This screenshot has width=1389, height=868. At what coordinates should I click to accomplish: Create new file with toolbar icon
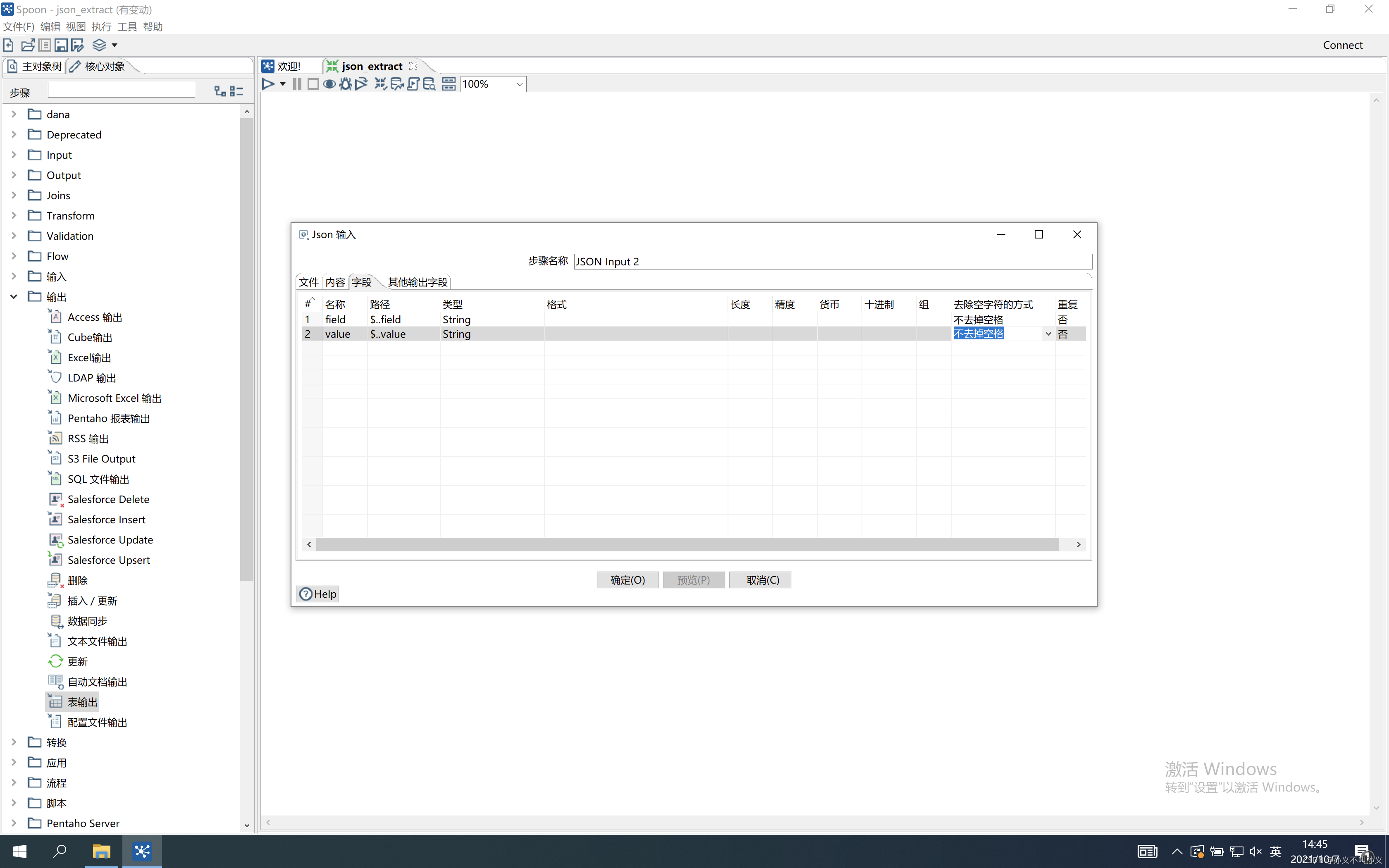pos(9,45)
